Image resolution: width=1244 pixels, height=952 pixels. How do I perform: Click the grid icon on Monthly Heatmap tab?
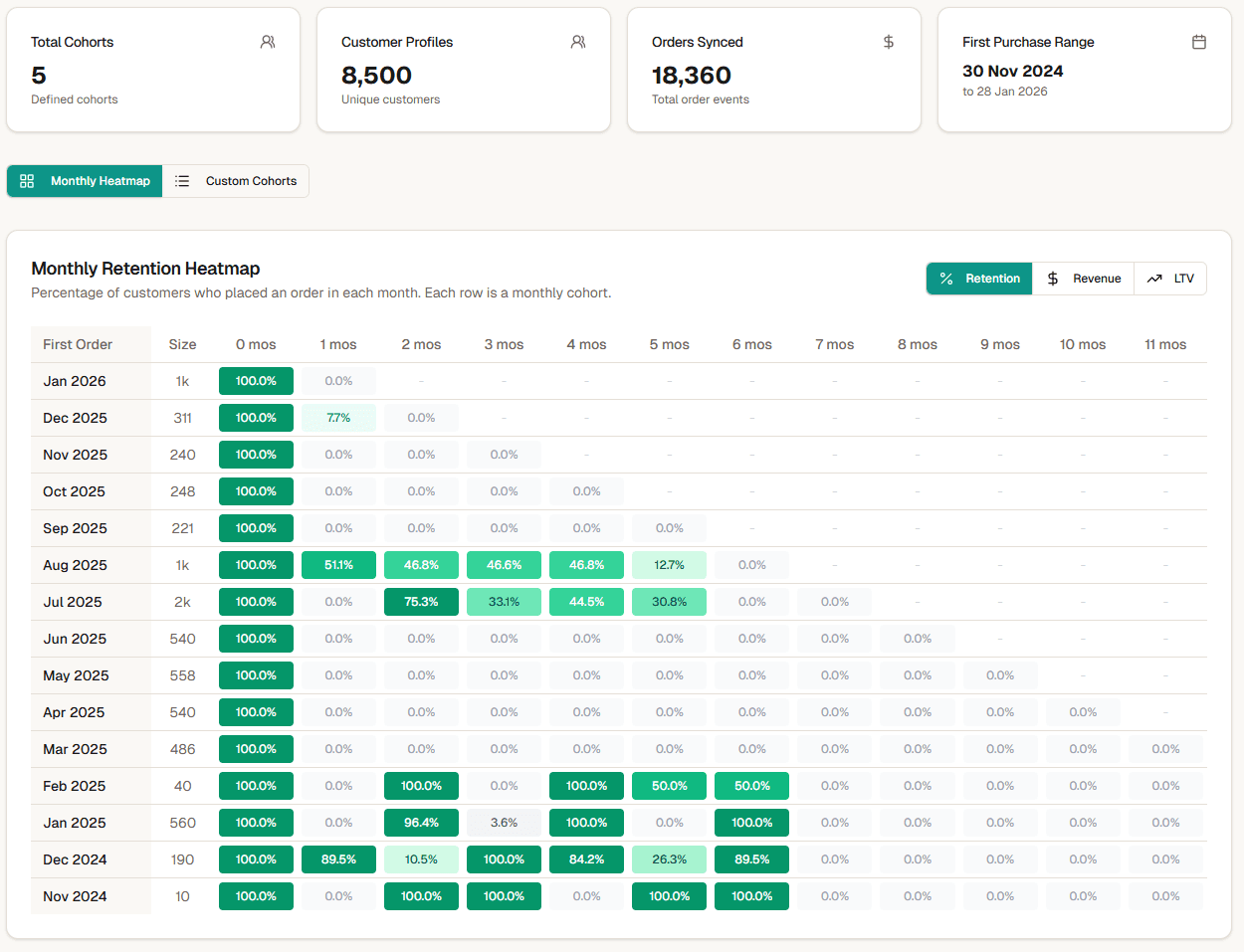pos(27,180)
